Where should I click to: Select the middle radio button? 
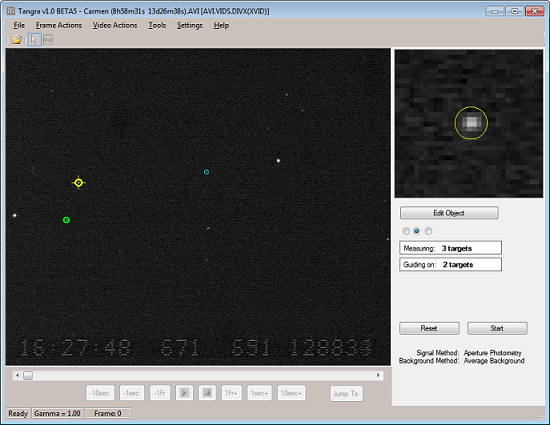click(x=417, y=231)
